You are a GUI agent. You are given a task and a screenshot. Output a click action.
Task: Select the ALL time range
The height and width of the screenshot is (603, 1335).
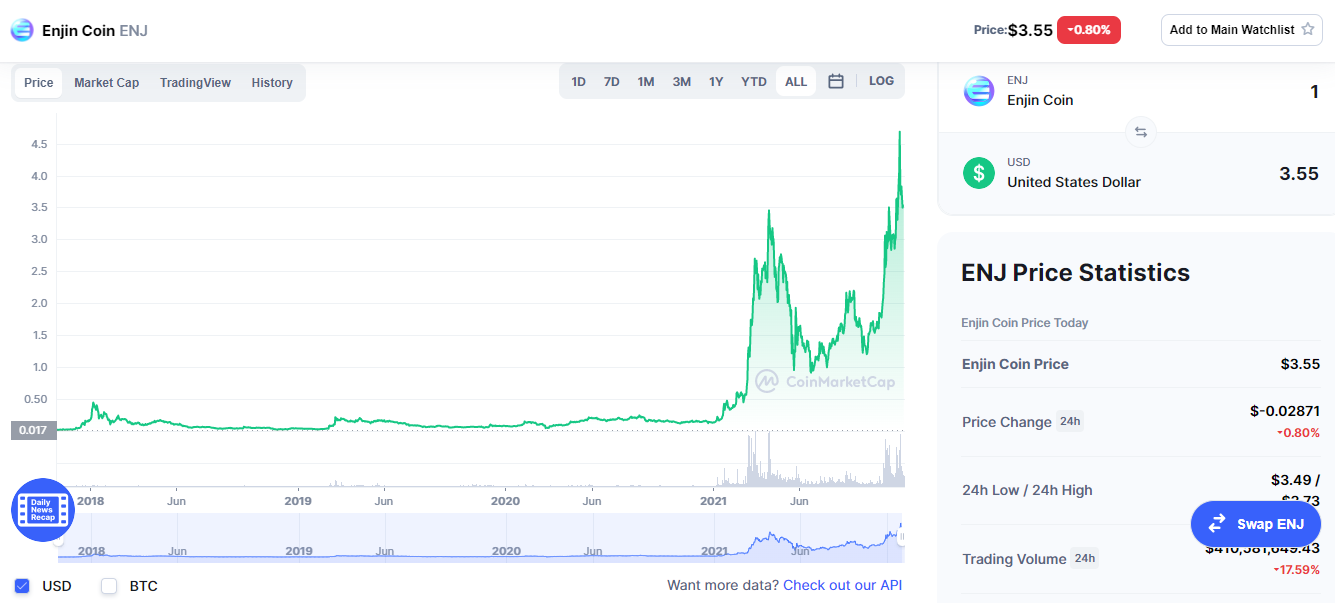(x=796, y=82)
